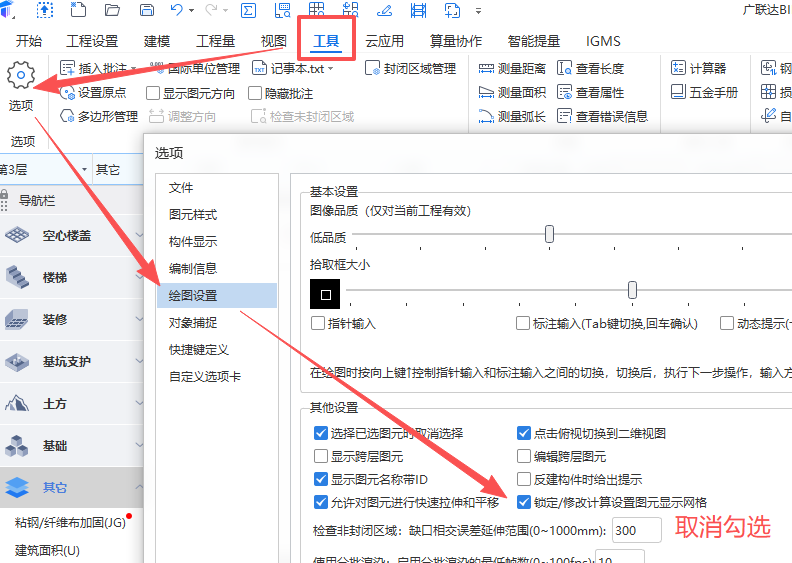Expand 装修 navigation group
This screenshot has height=563, width=792.
point(139,319)
